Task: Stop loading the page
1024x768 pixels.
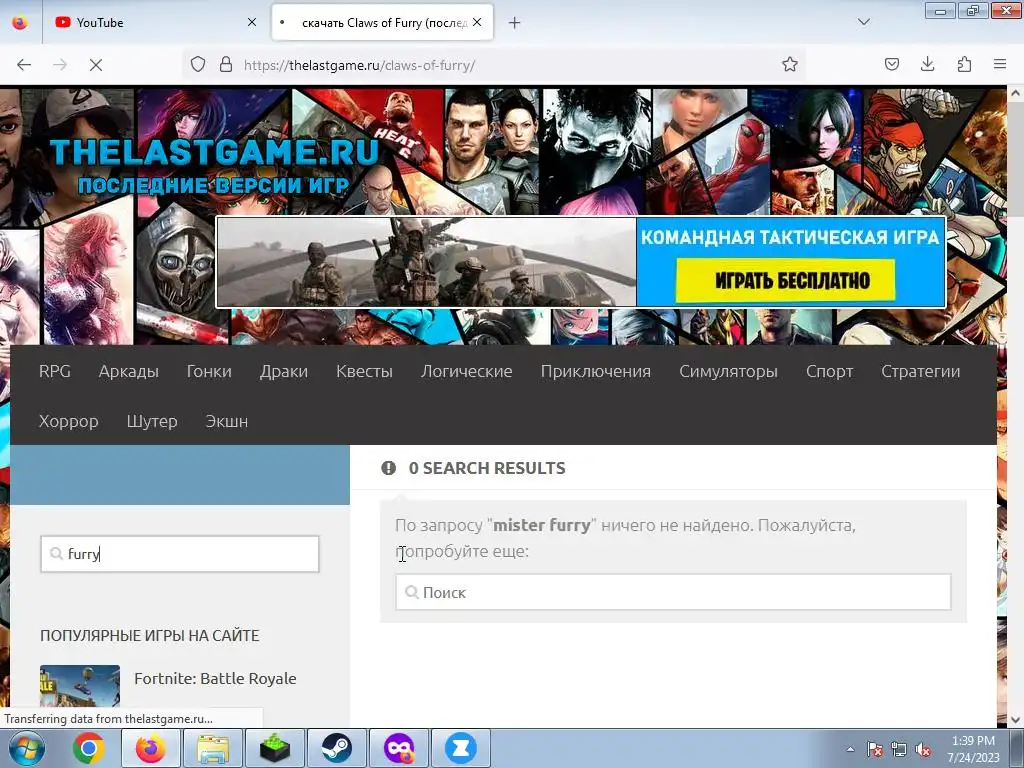Action: pyautogui.click(x=96, y=65)
